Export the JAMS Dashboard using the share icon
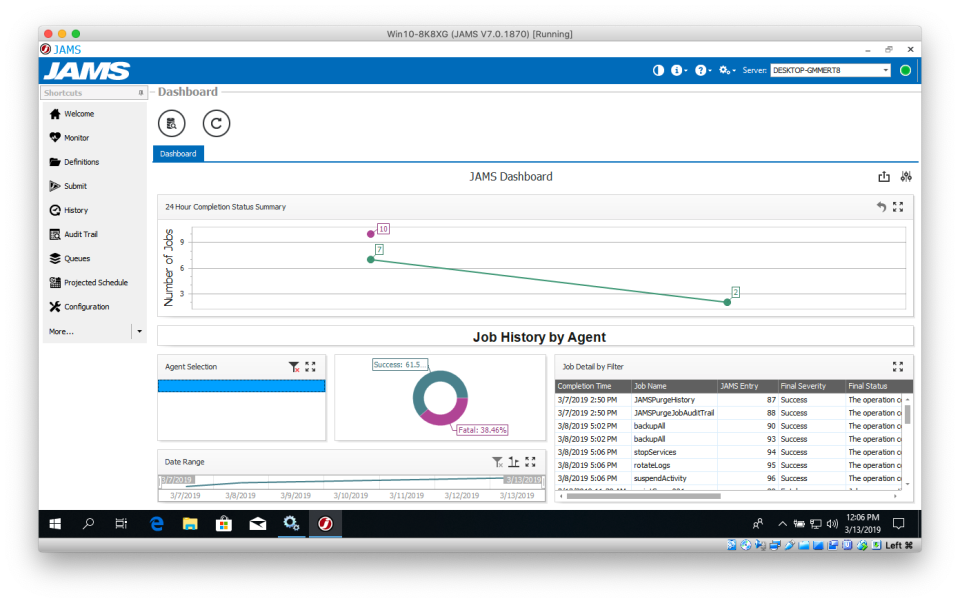The image size is (960, 603). coord(883,176)
